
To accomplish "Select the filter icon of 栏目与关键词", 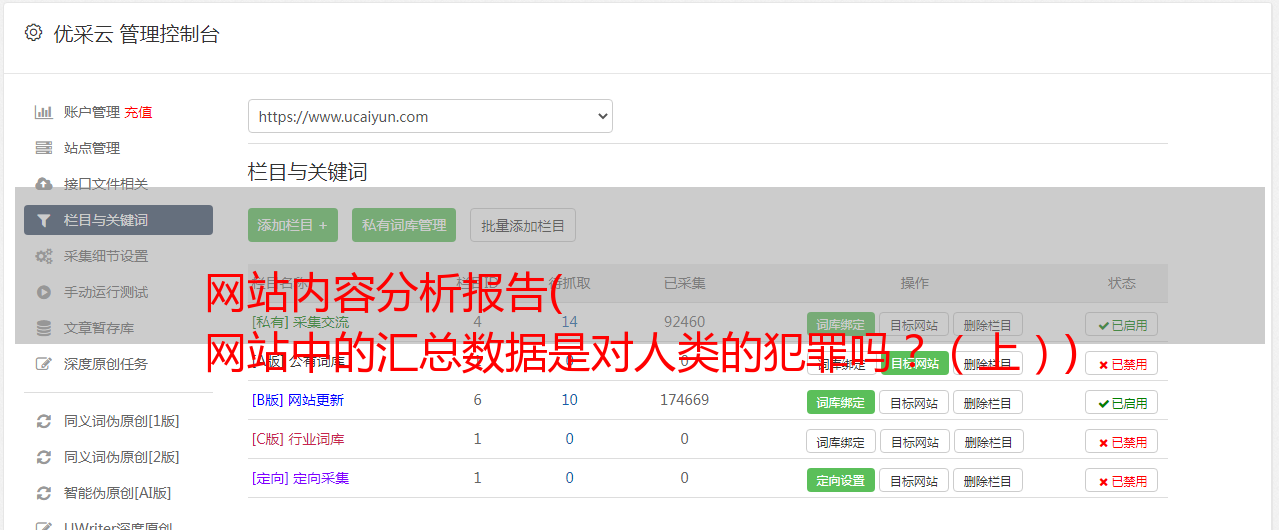I will 44,220.
